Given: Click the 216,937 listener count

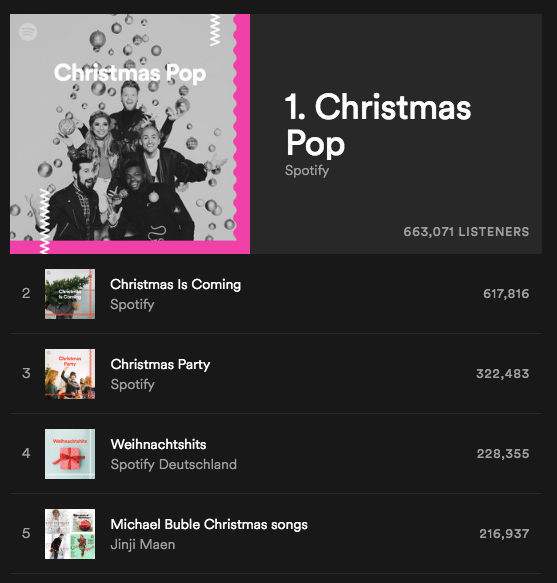Looking at the screenshot, I should click(504, 534).
